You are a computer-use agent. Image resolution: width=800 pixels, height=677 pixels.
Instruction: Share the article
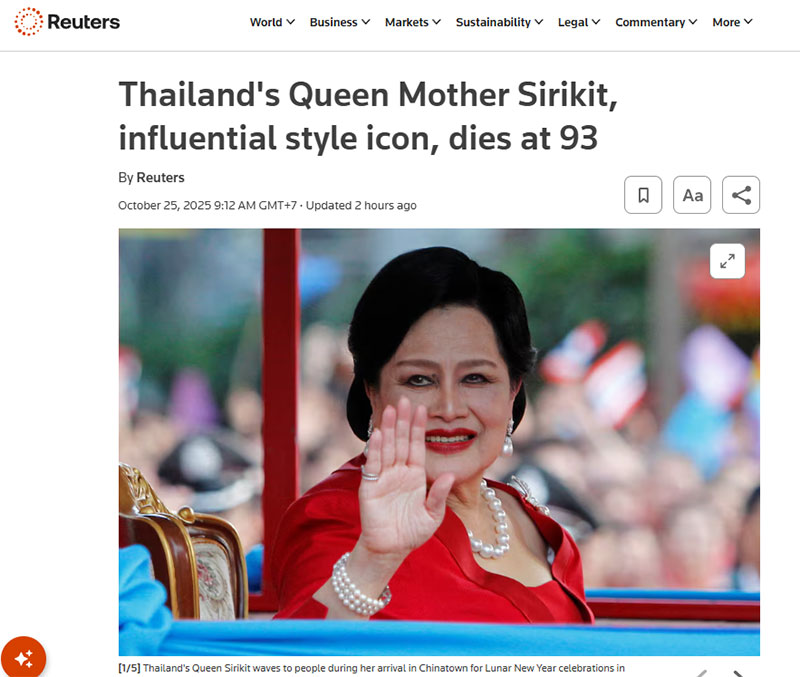tap(741, 195)
